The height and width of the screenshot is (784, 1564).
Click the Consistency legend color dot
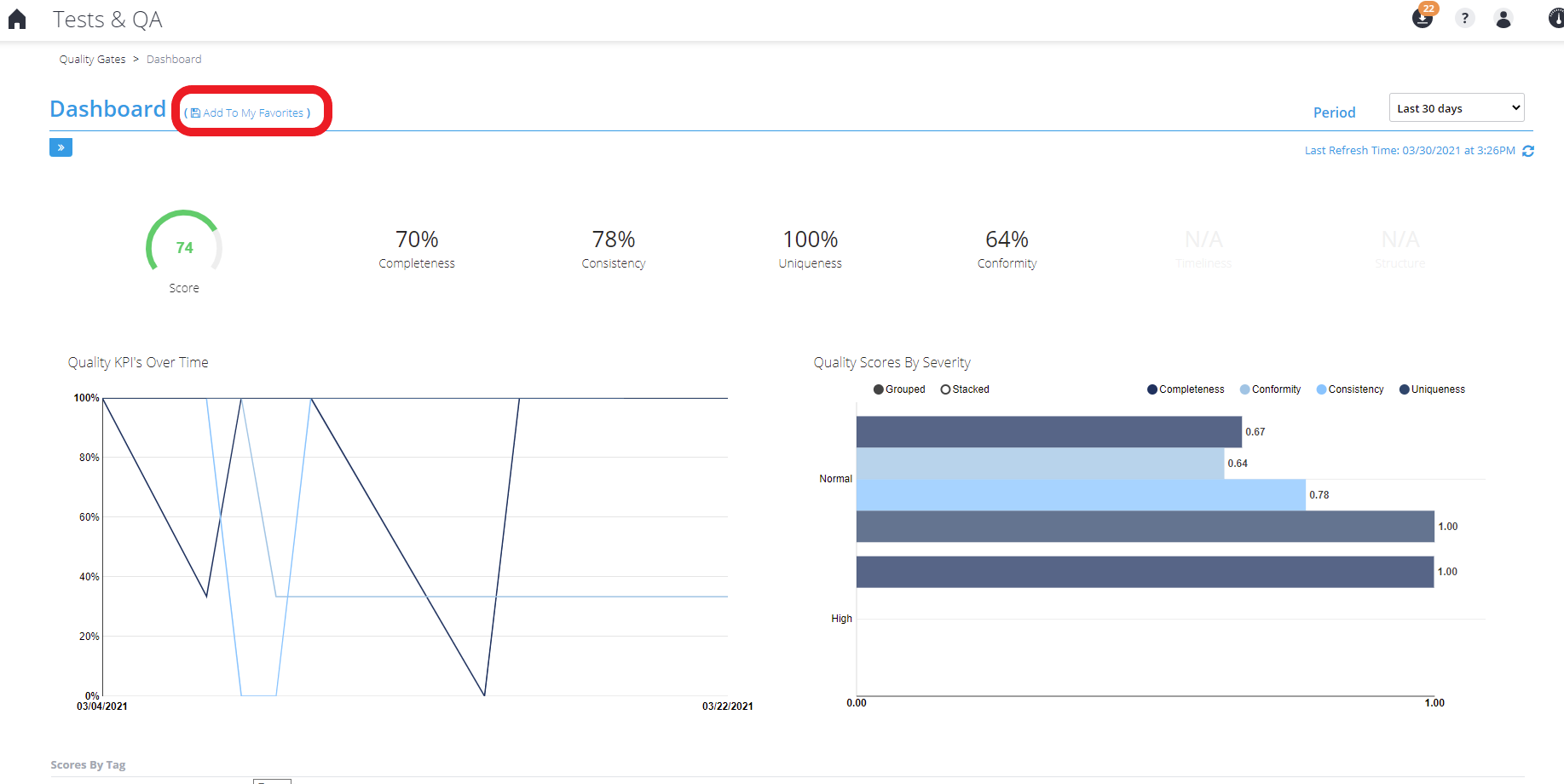point(1322,389)
